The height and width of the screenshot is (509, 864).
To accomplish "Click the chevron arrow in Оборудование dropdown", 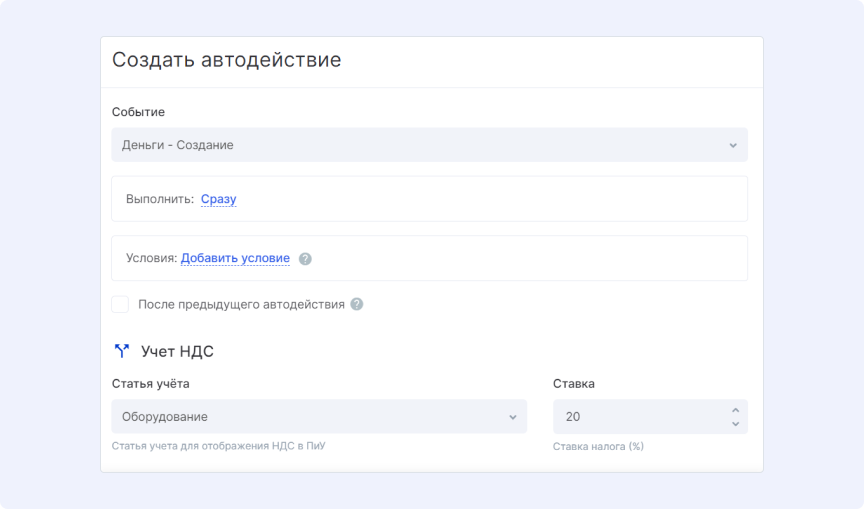I will (512, 416).
